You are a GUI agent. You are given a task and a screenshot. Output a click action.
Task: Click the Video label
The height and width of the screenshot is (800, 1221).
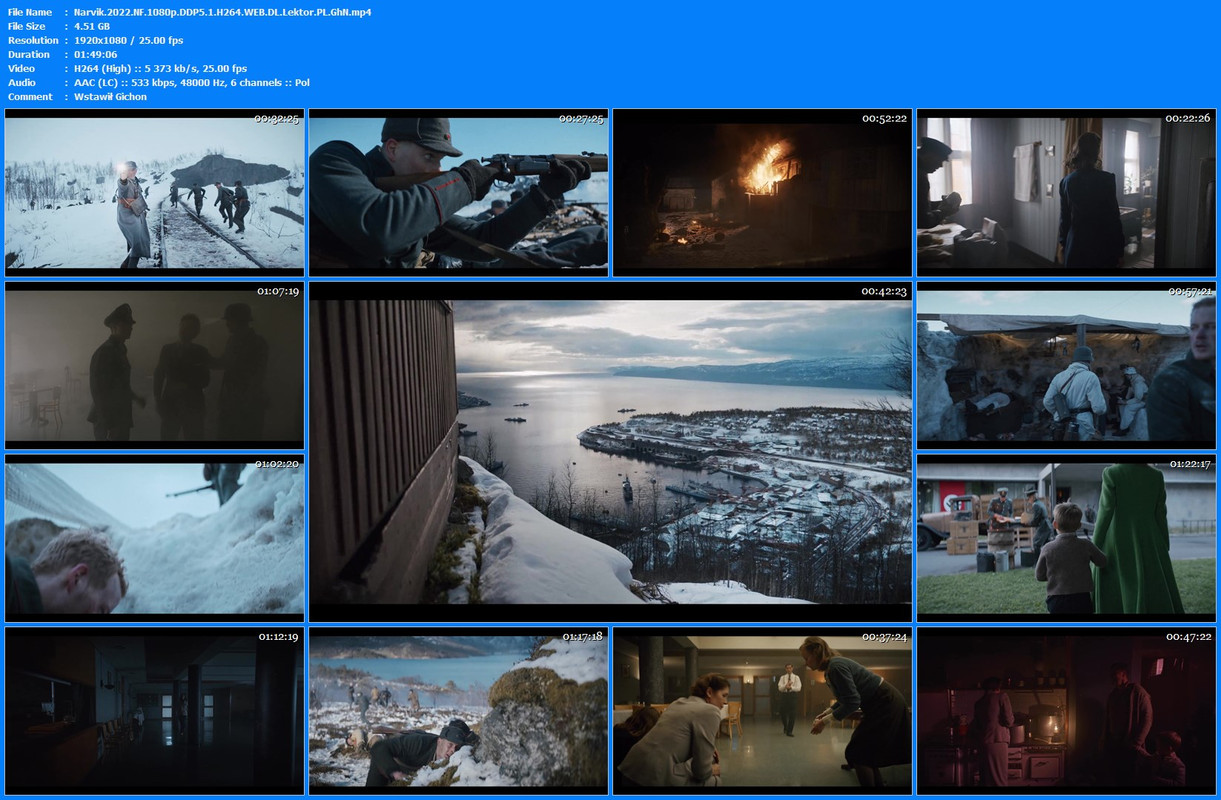click(x=21, y=68)
